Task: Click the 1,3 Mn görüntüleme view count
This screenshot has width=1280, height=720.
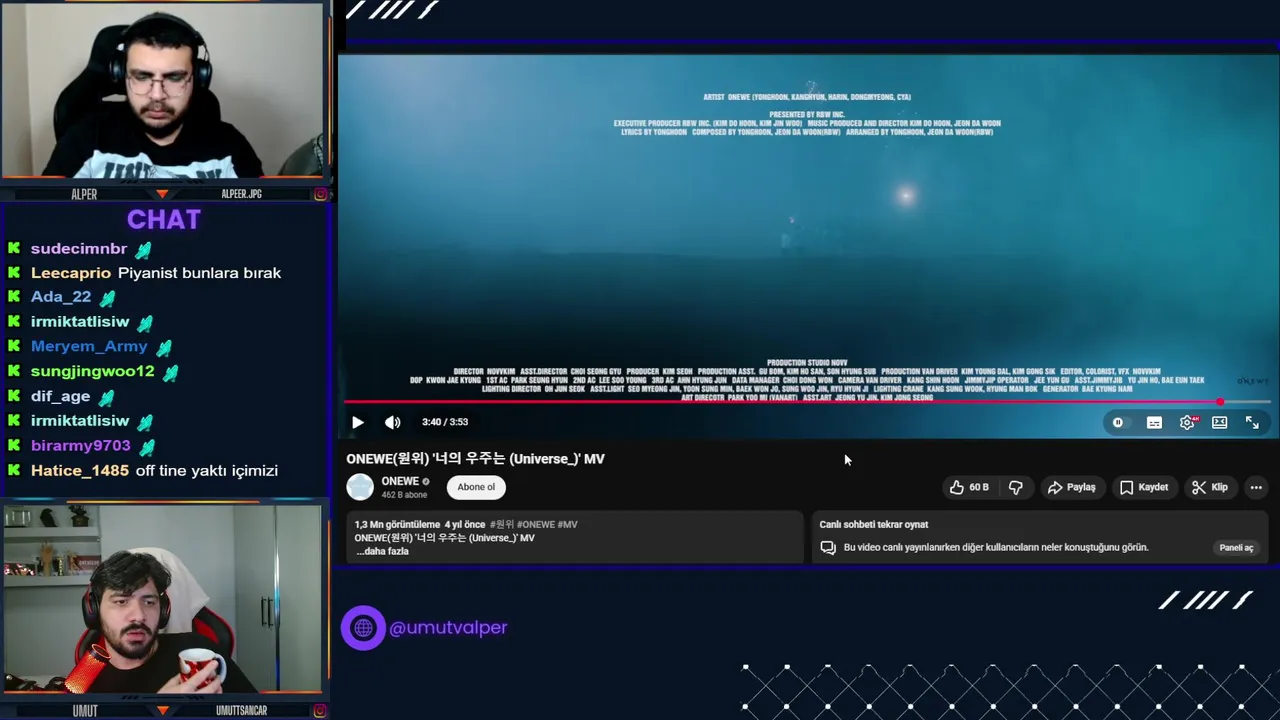Action: 397,524
